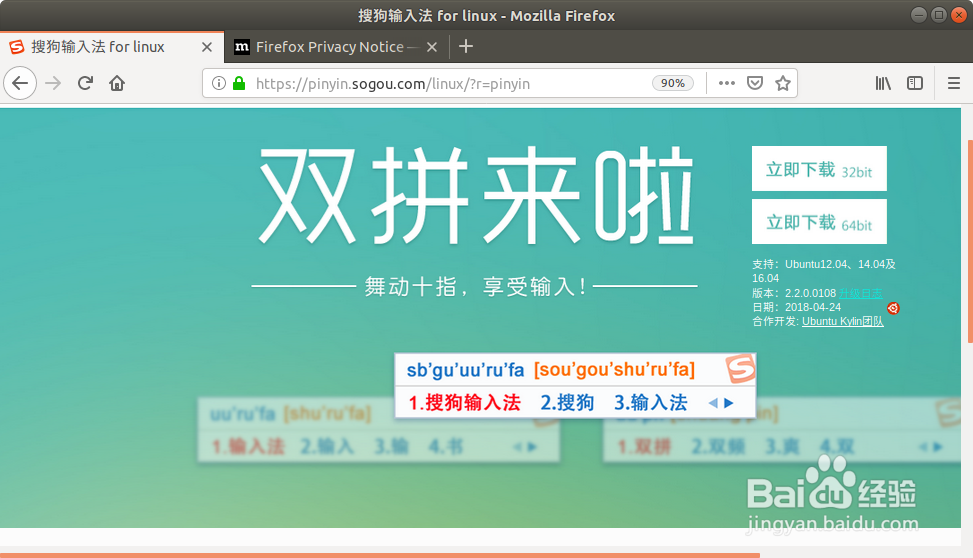Click the Sogou S logo in candidate bar

coord(740,369)
